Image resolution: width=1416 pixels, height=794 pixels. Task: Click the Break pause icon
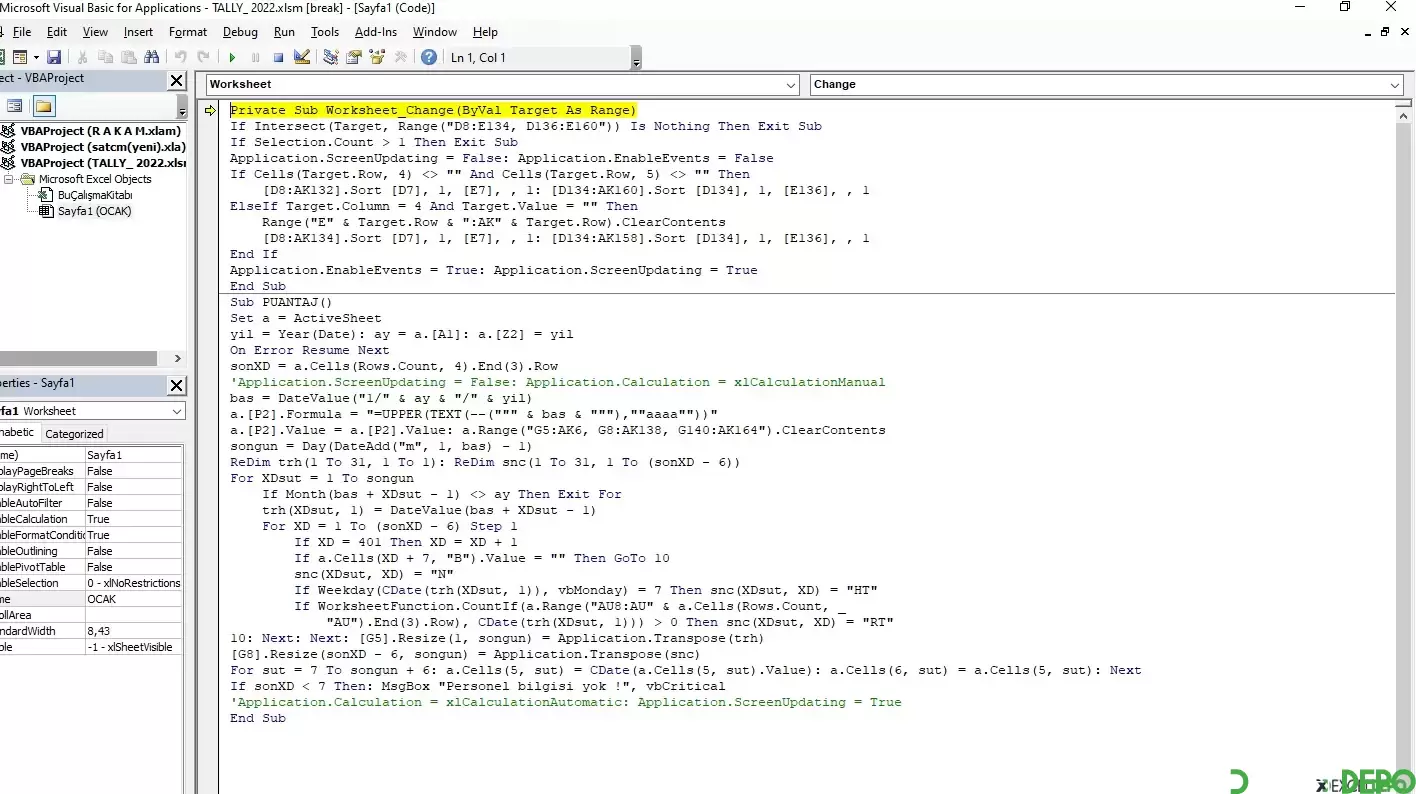point(255,58)
